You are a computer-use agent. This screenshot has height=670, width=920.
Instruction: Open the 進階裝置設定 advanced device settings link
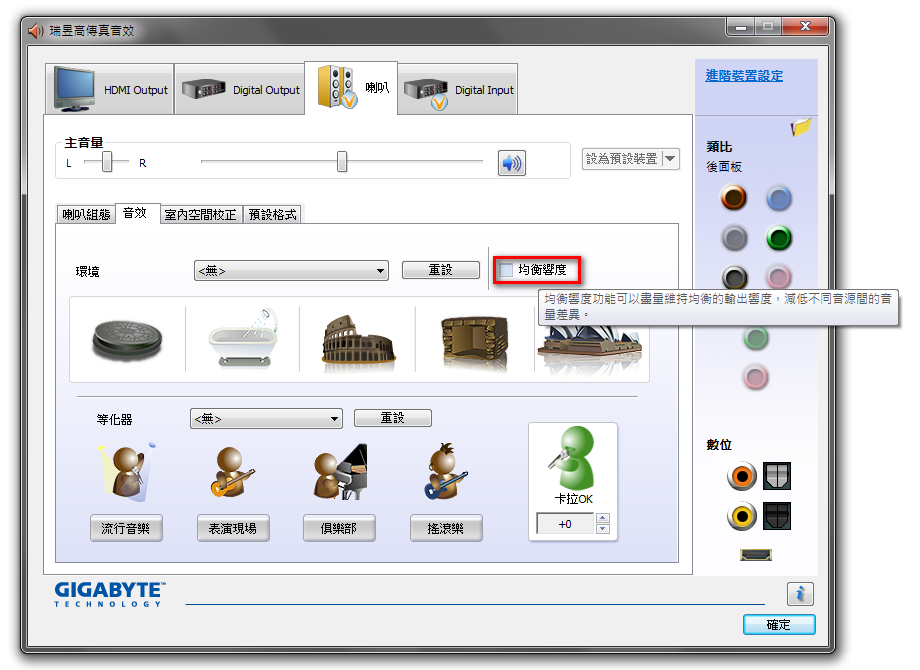744,76
